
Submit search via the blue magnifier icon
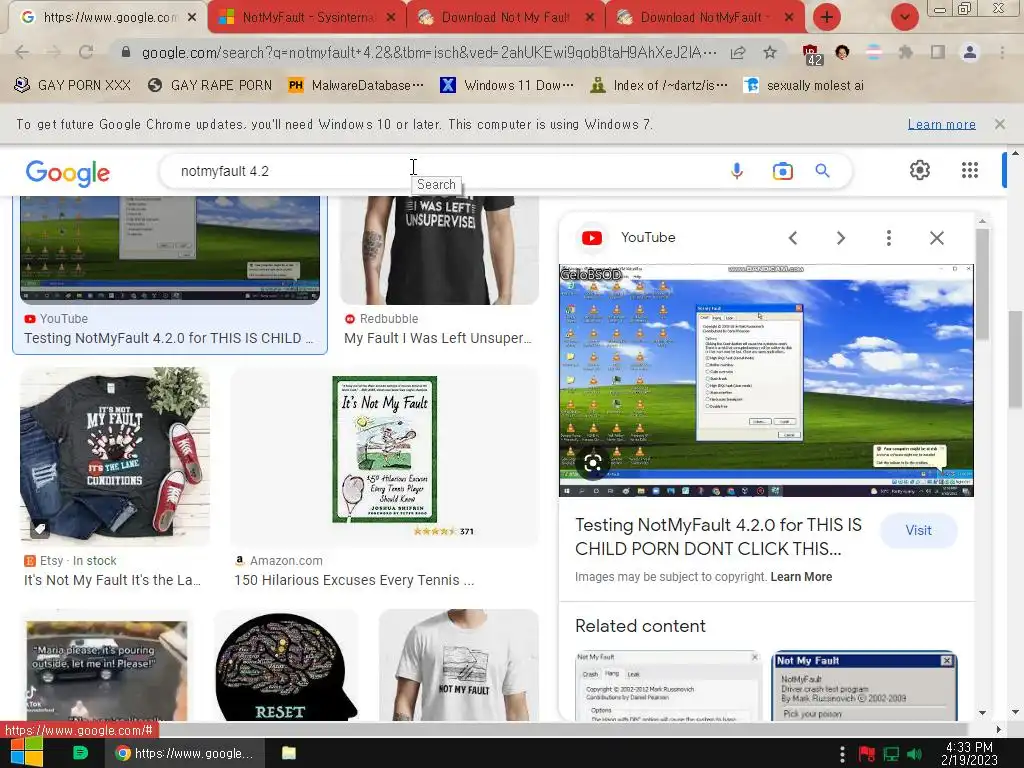pyautogui.click(x=822, y=171)
